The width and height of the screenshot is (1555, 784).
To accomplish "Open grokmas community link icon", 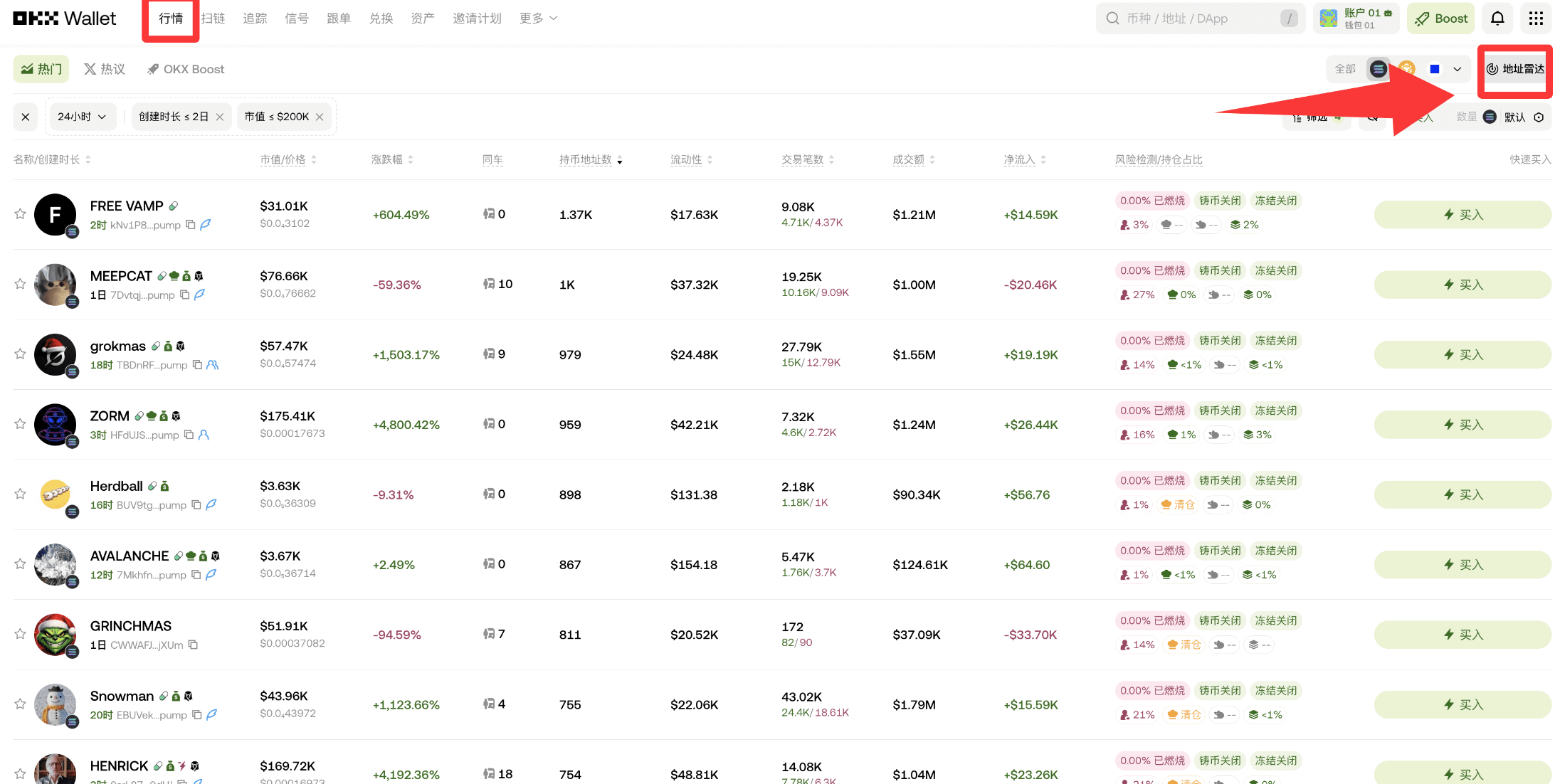I will point(212,365).
